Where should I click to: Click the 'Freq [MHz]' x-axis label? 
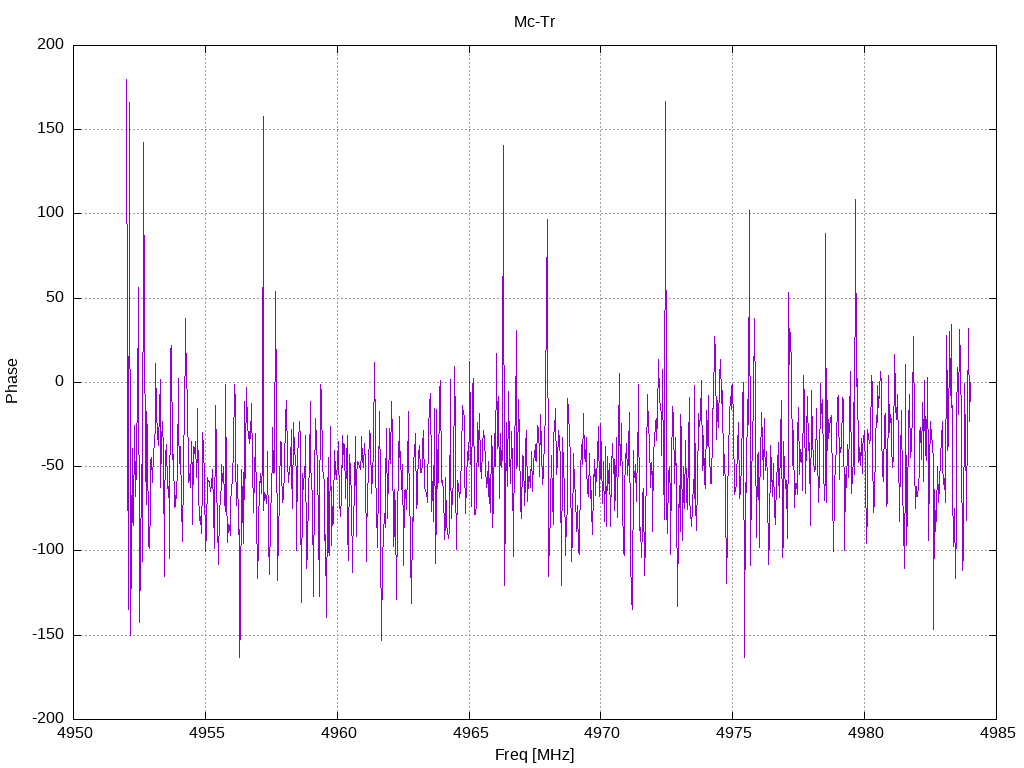point(534,754)
